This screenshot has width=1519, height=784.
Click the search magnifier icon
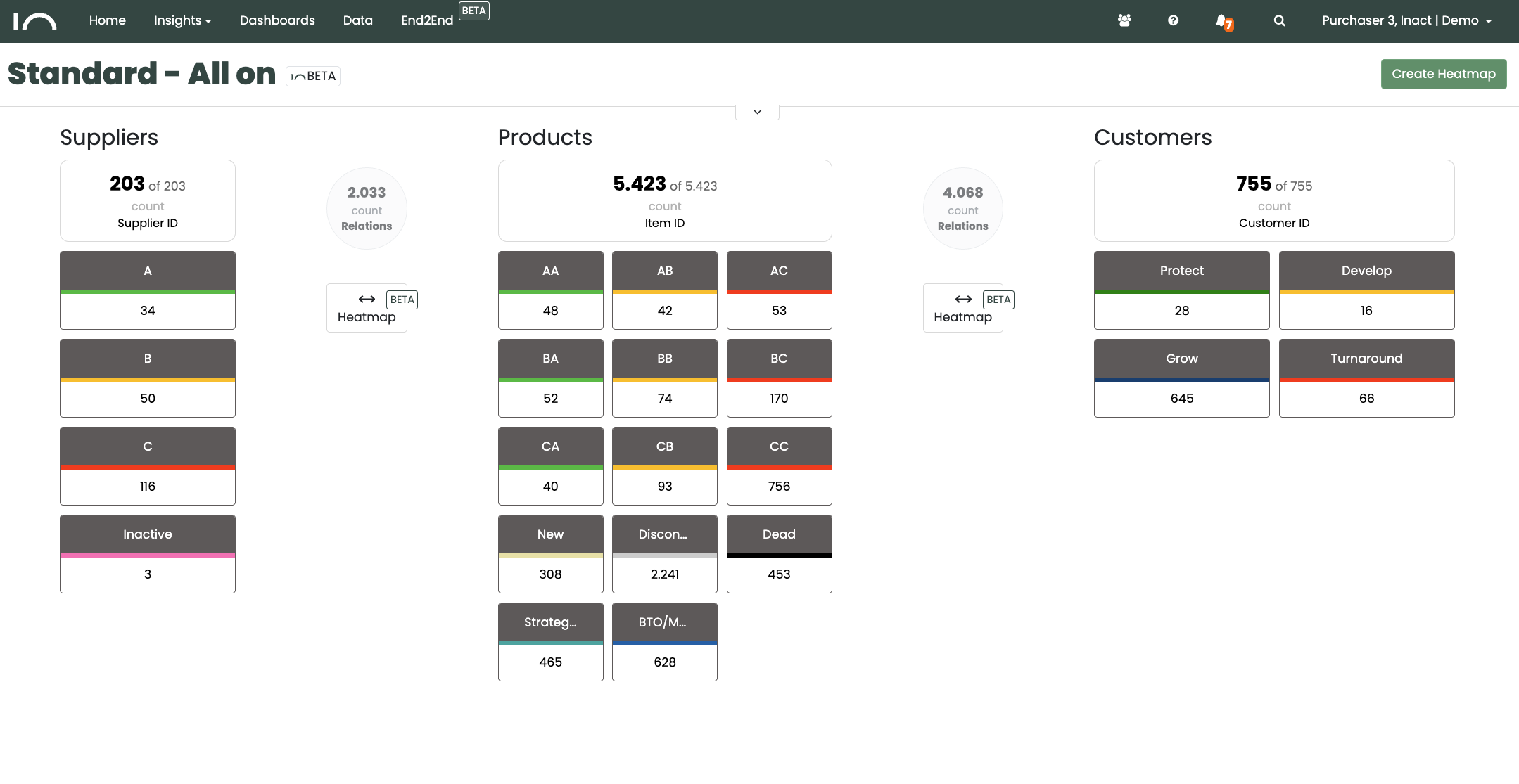1279,20
